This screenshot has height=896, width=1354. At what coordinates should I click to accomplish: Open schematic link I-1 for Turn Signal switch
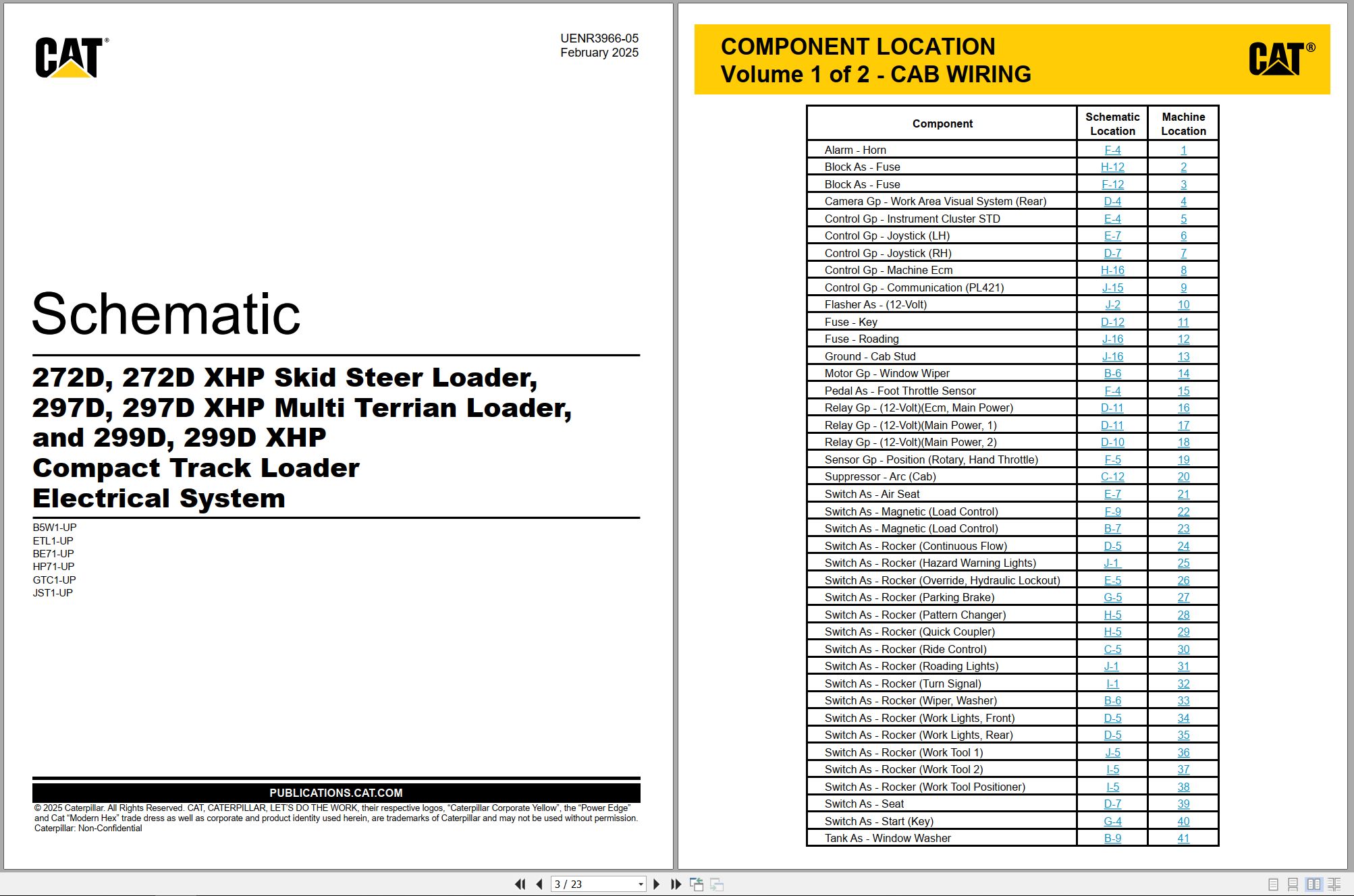(x=1112, y=683)
